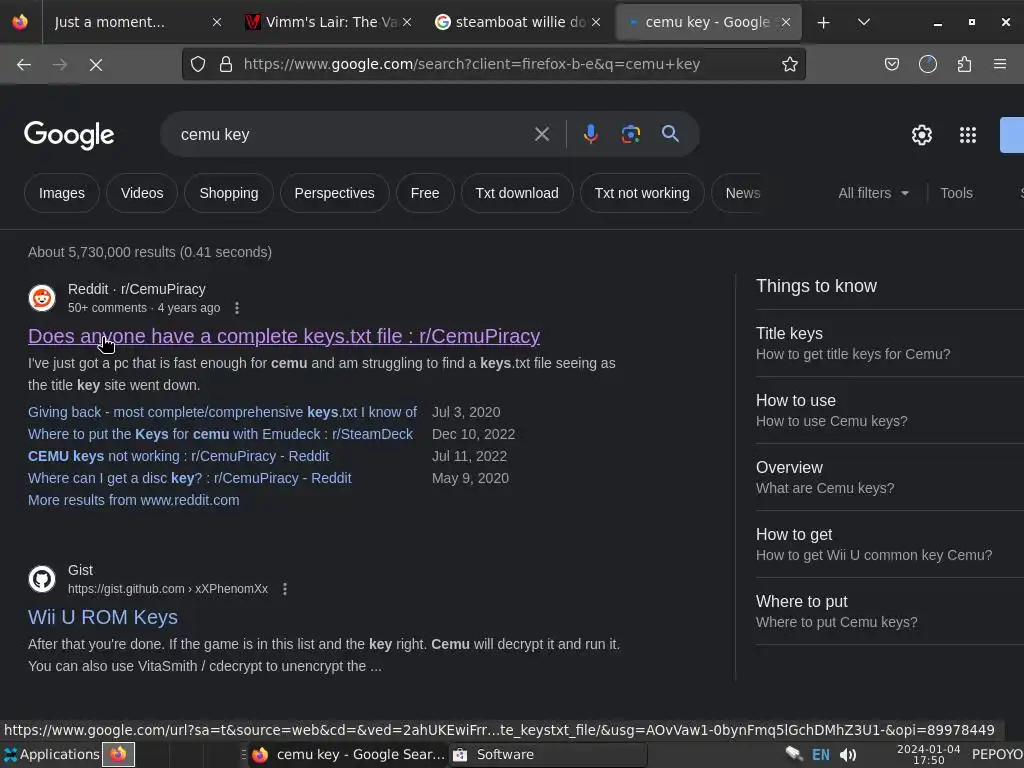This screenshot has width=1024, height=768.
Task: Open more options for the Reddit result
Action: point(237,308)
